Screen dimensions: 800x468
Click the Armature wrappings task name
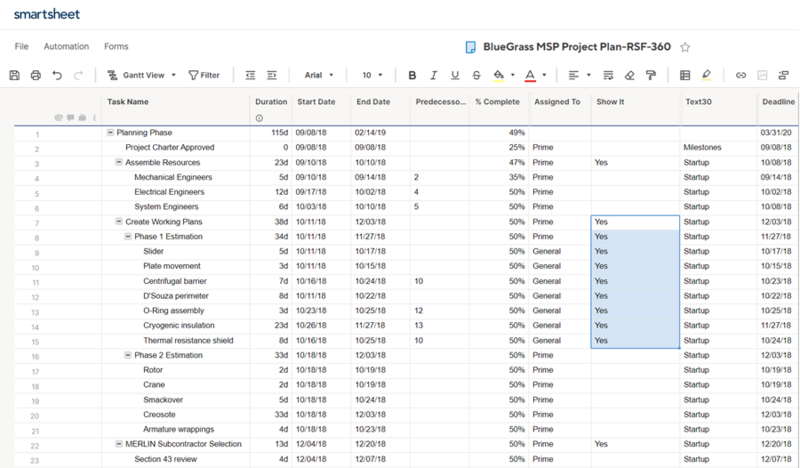pos(179,429)
